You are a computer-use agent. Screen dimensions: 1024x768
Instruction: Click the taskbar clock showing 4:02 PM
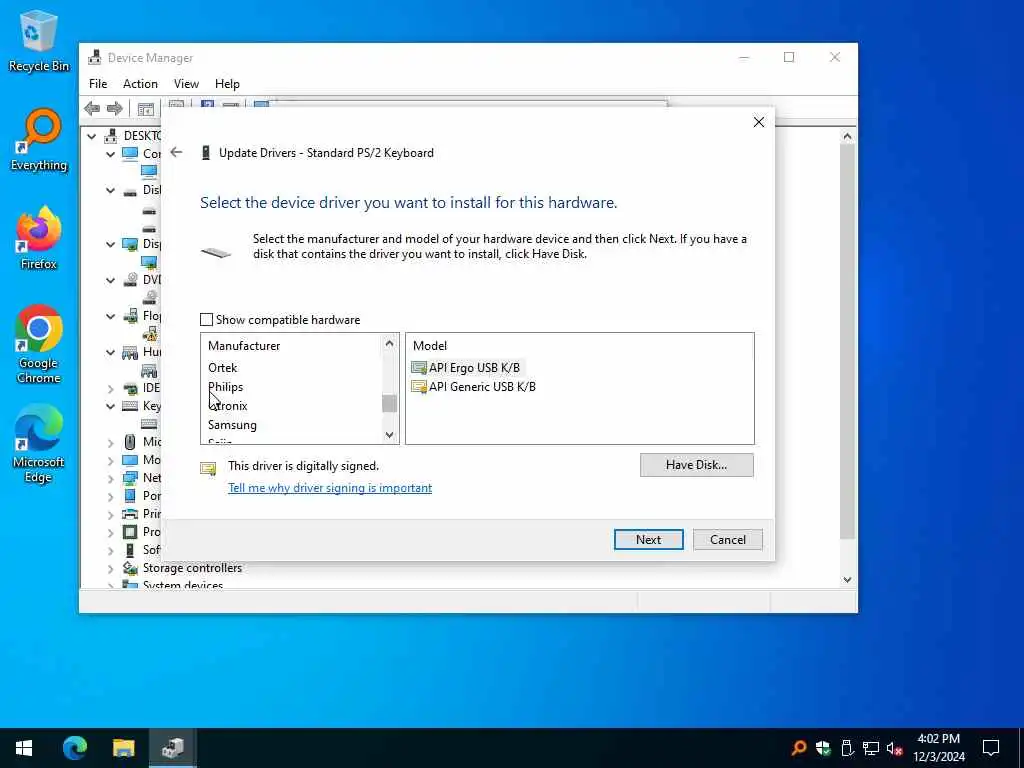point(938,748)
